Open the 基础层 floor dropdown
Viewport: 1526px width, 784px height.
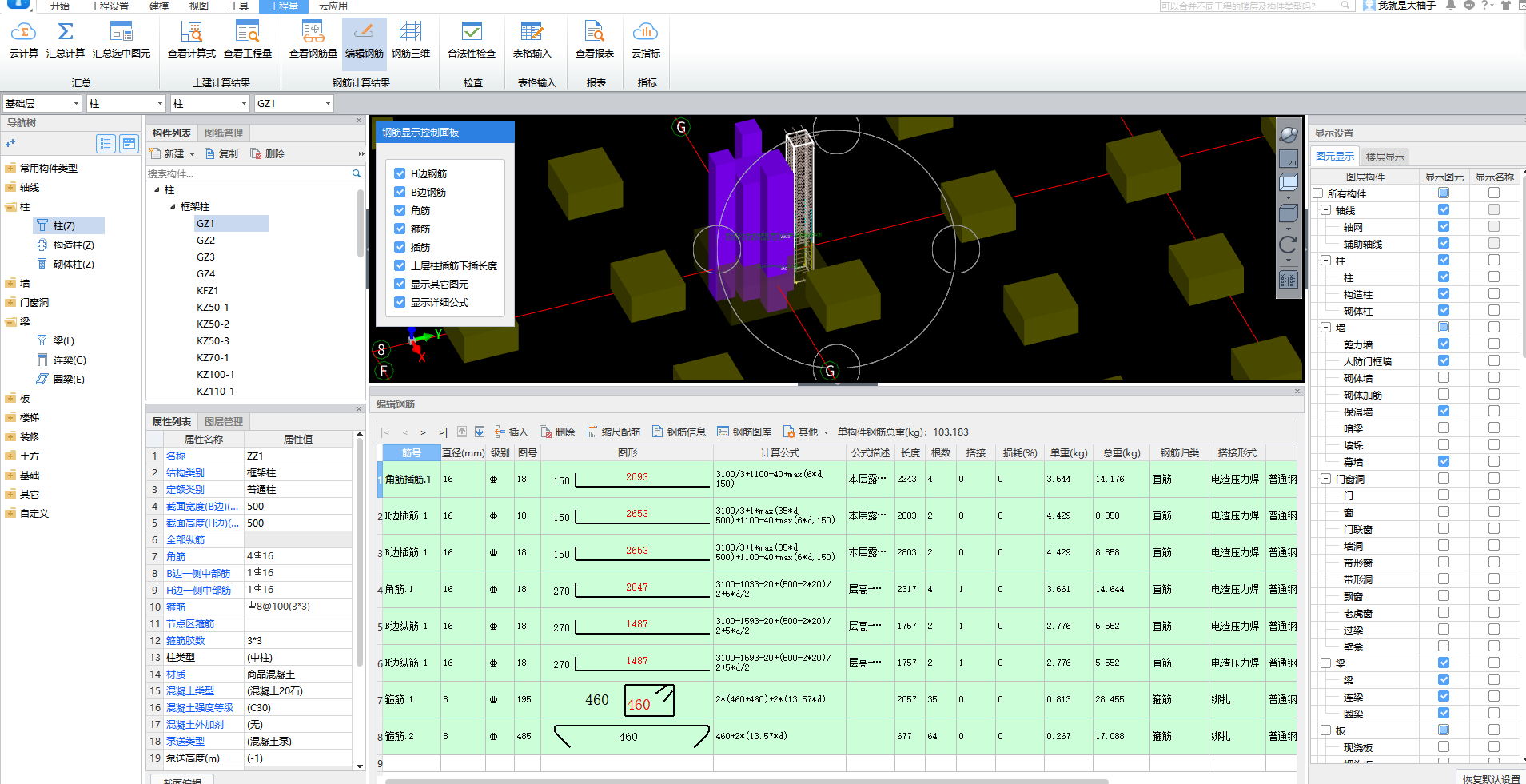[77, 104]
